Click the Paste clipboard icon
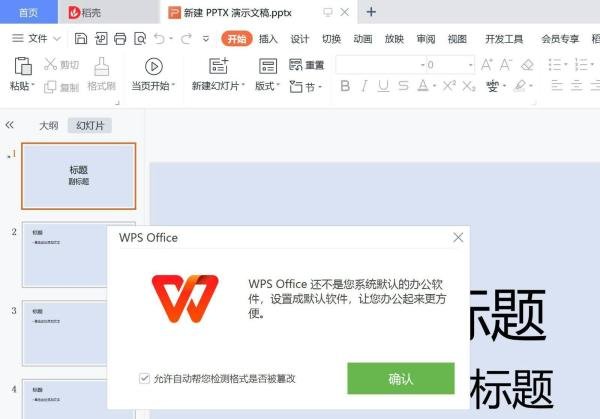 coord(23,66)
